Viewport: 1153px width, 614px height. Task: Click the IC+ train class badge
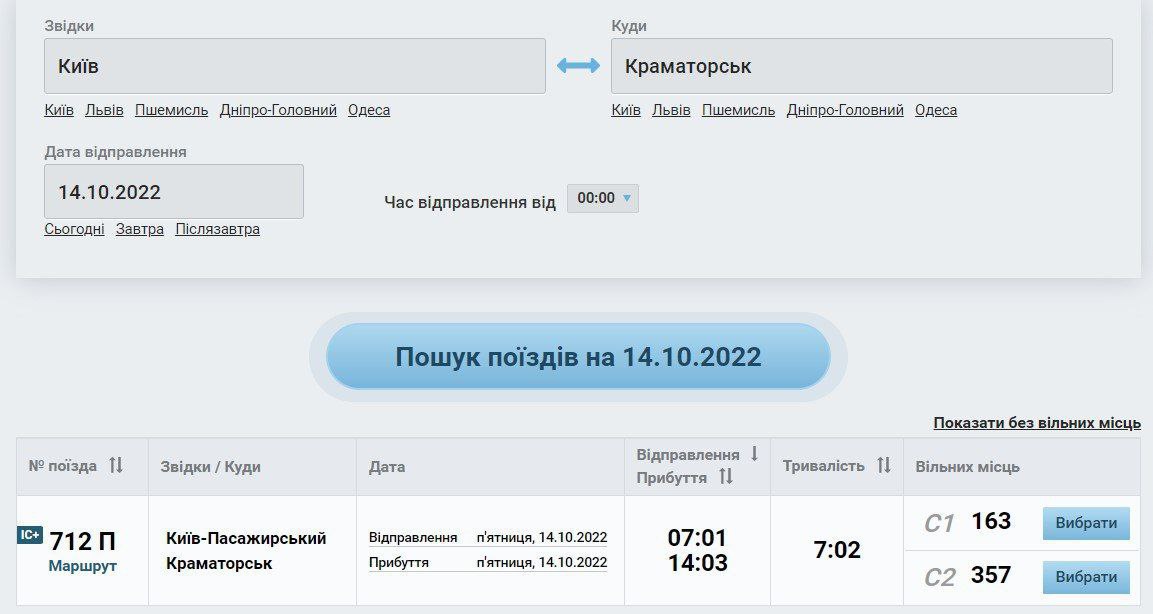coord(30,536)
